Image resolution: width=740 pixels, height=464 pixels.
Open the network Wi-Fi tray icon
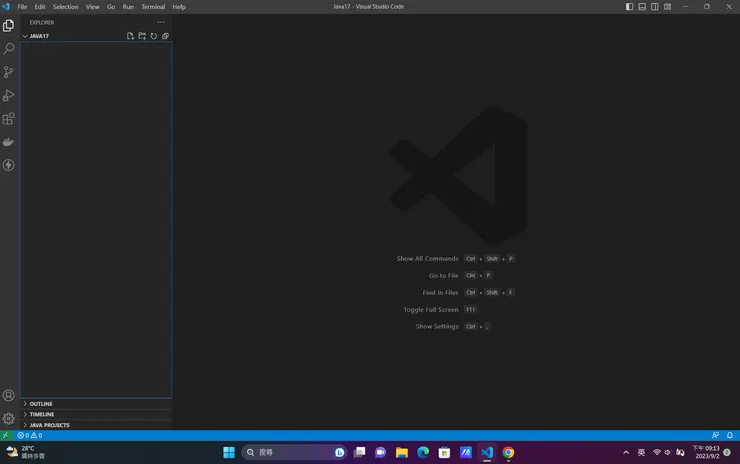[x=656, y=452]
